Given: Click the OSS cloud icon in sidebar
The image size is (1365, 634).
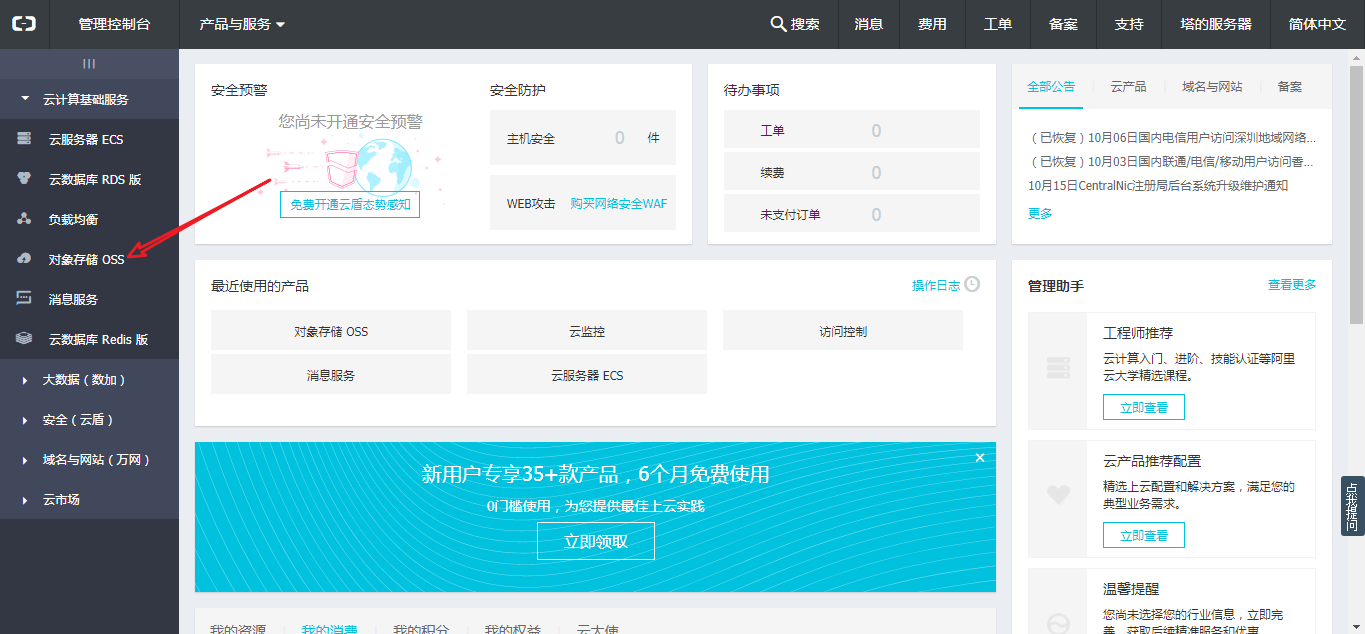Looking at the screenshot, I should coord(24,259).
